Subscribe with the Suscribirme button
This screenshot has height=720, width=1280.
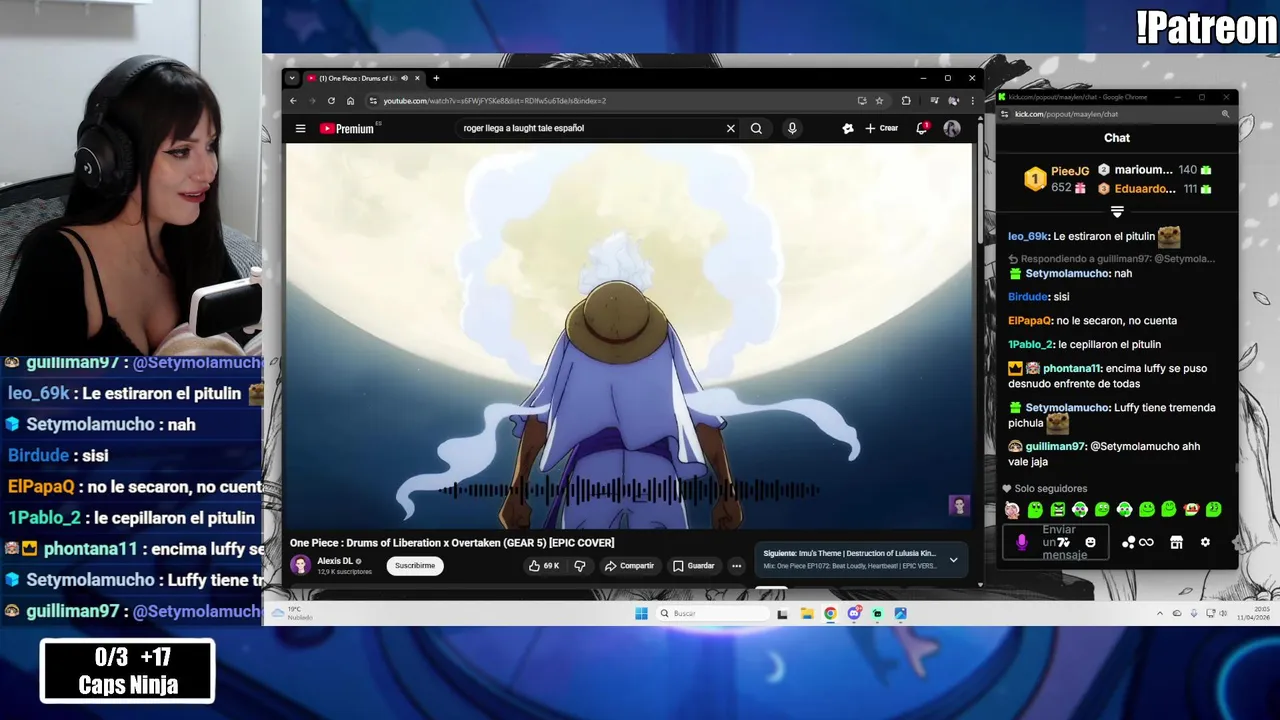coord(415,565)
